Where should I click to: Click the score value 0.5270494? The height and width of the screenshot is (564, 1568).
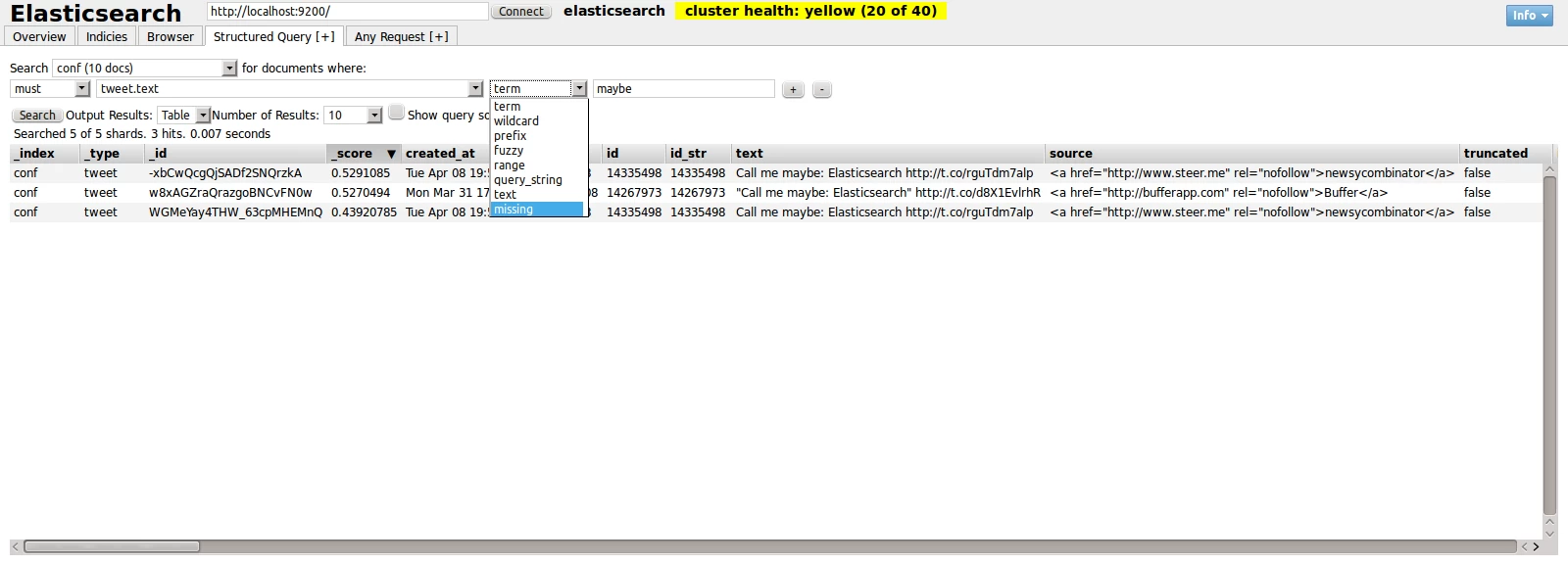click(361, 193)
